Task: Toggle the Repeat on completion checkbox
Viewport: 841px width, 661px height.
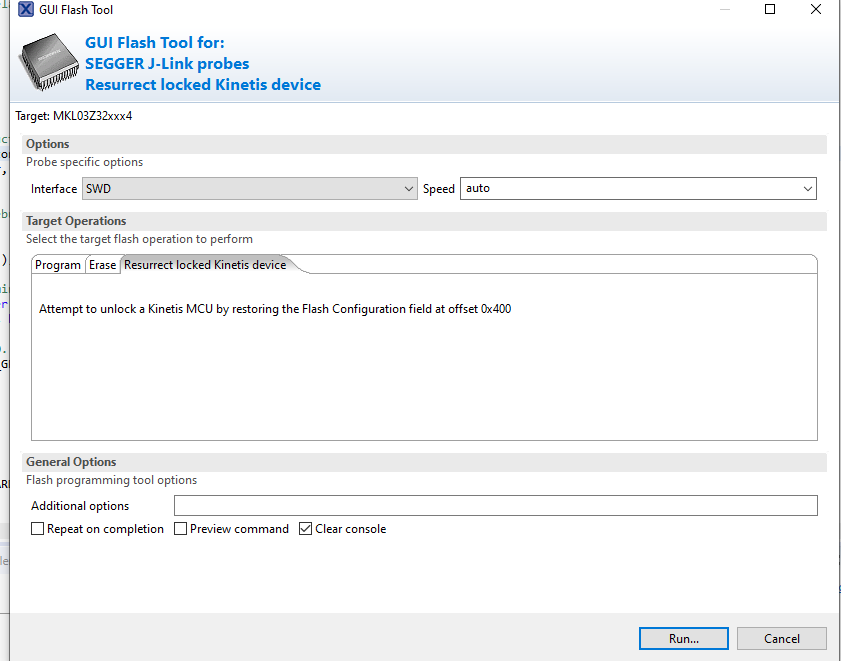Action: [x=38, y=529]
